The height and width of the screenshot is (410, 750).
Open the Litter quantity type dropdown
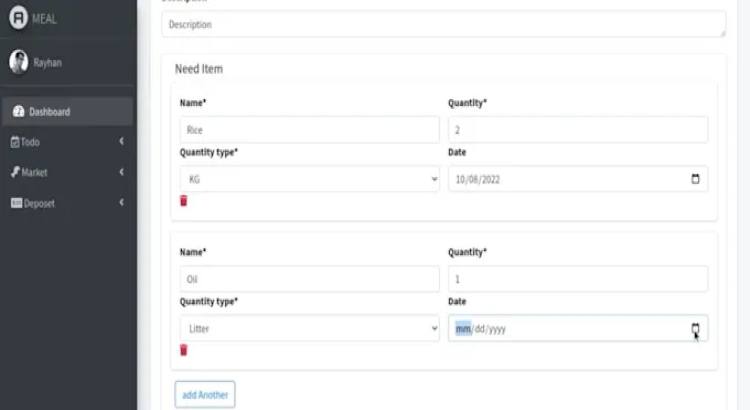pyautogui.click(x=309, y=328)
